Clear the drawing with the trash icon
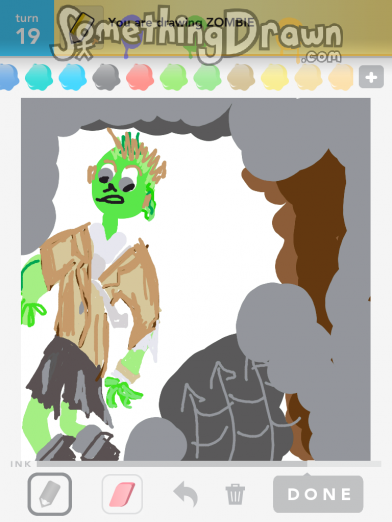The height and width of the screenshot is (522, 392). coord(235,494)
